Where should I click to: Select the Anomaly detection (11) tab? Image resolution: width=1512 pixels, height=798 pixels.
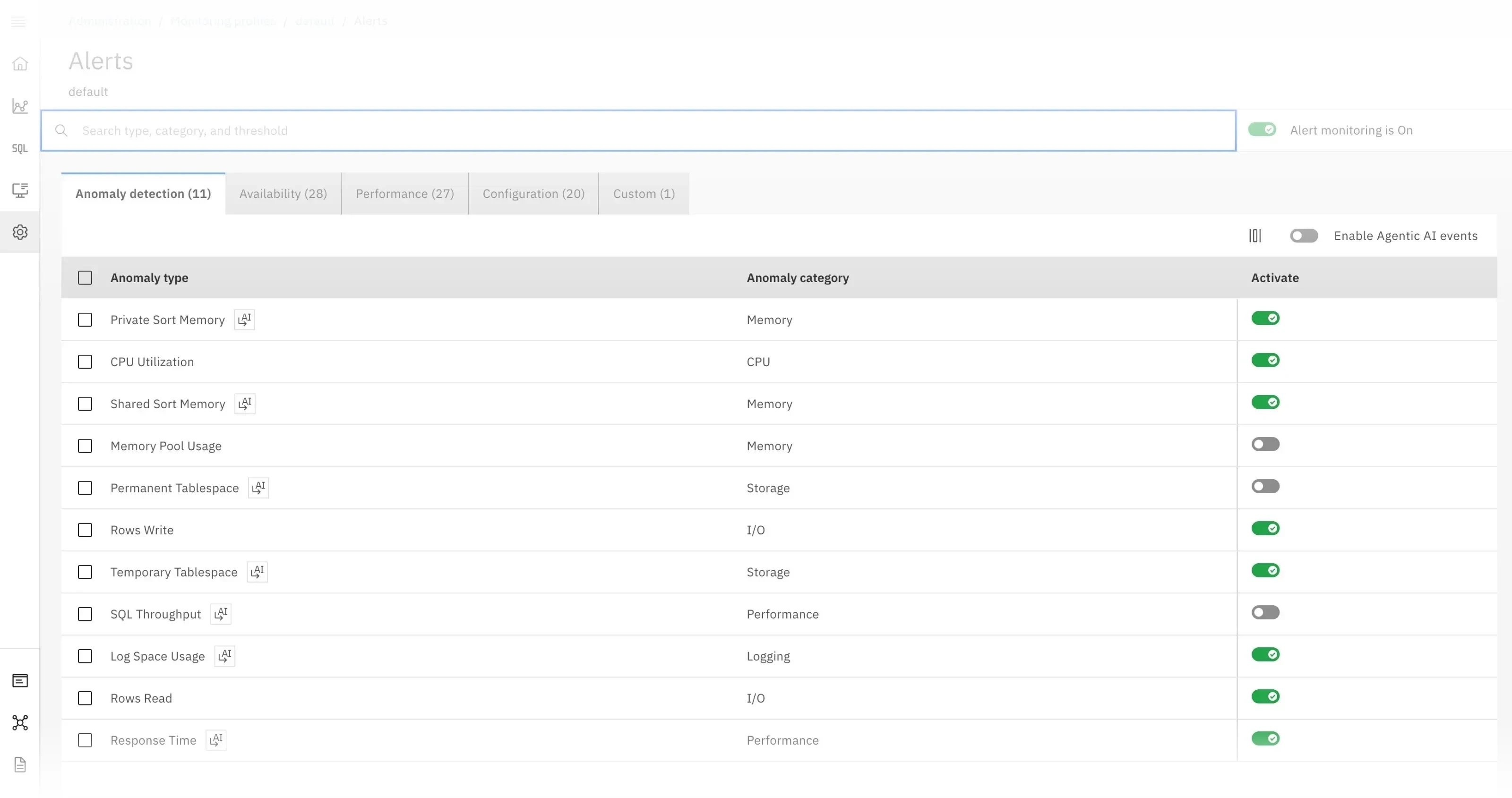pos(143,194)
